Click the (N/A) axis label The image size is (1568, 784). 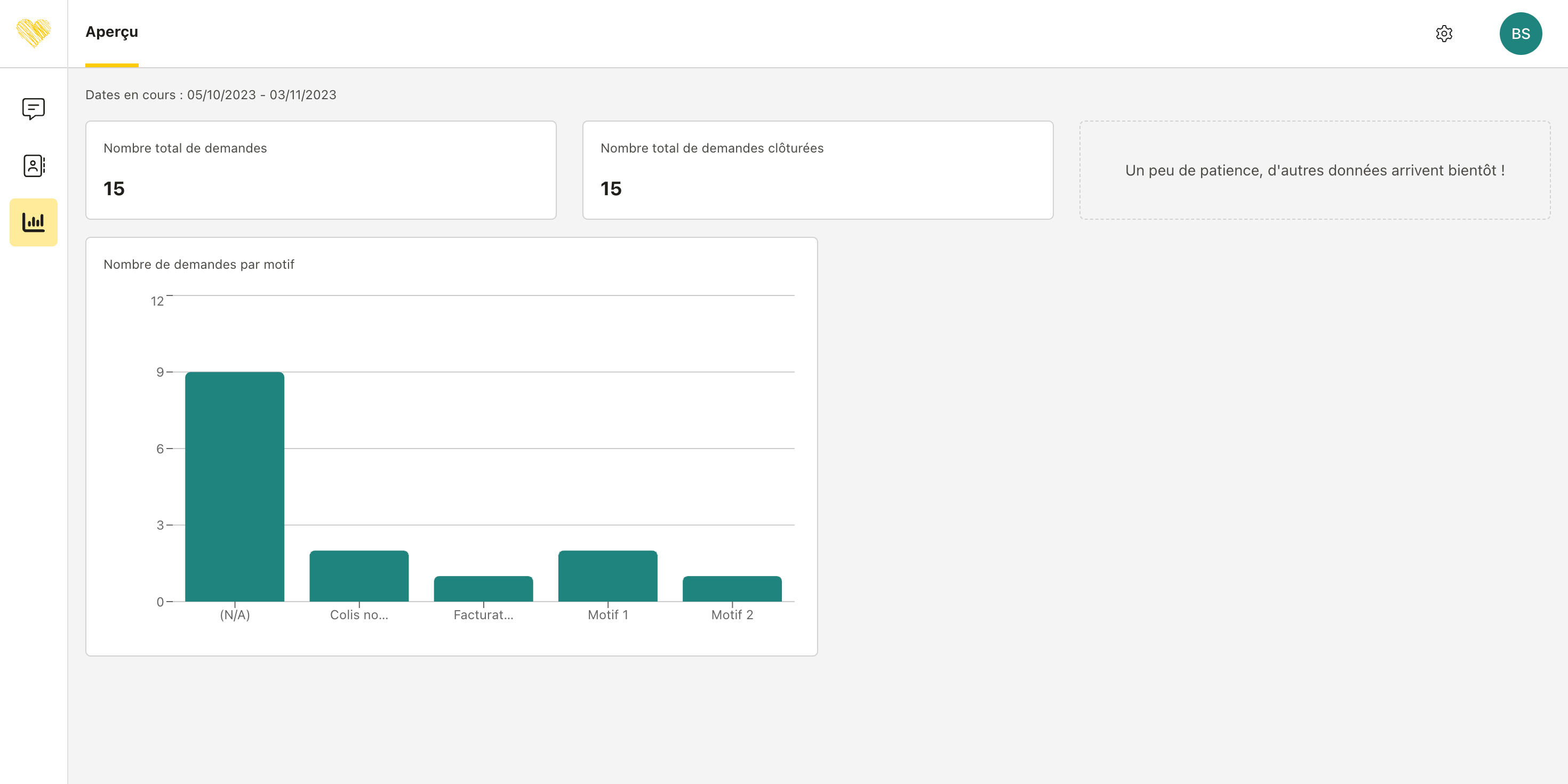pos(234,615)
